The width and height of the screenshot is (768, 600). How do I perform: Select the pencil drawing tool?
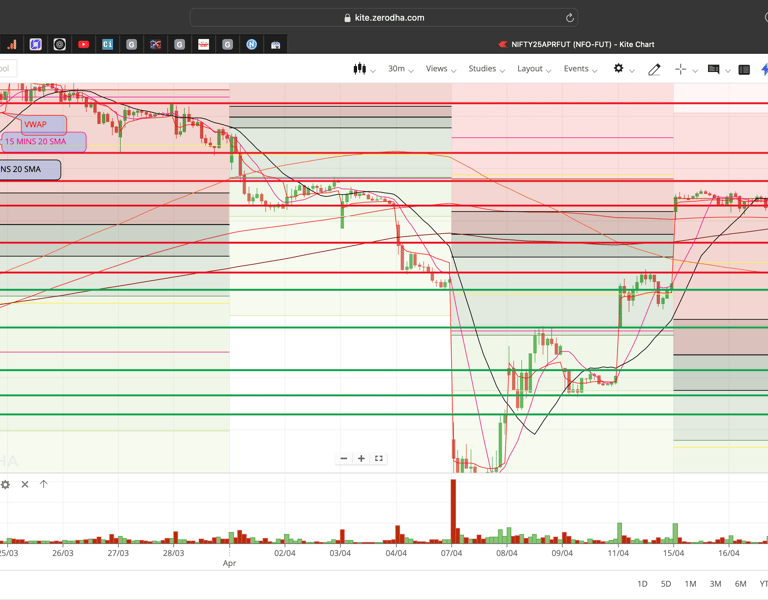tap(654, 70)
